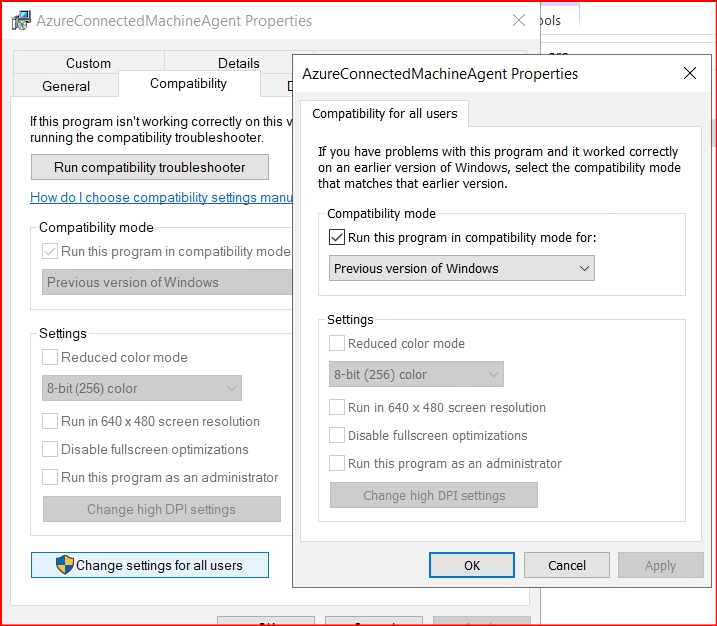Click Change settings for all users button
This screenshot has height=626, width=717.
tap(150, 565)
